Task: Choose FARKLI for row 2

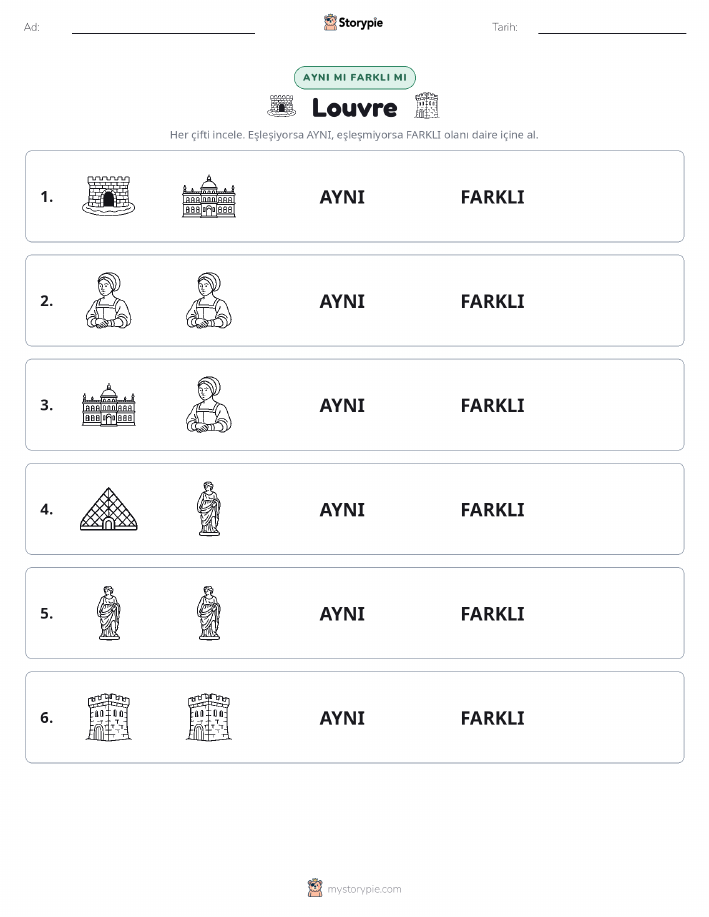Action: point(493,301)
